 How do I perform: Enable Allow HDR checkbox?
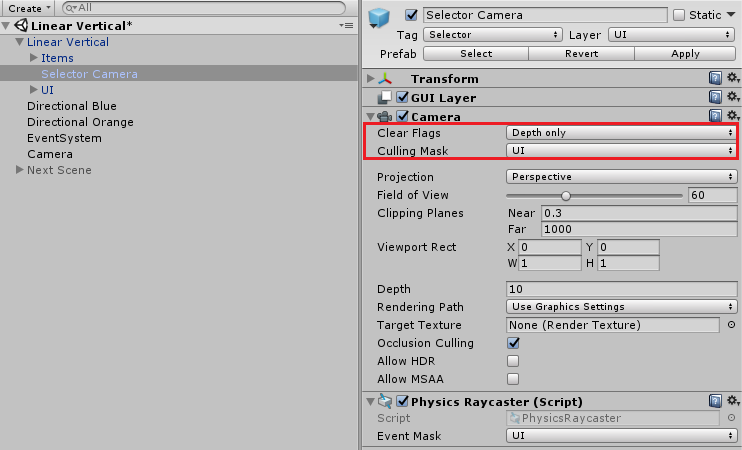tap(513, 361)
